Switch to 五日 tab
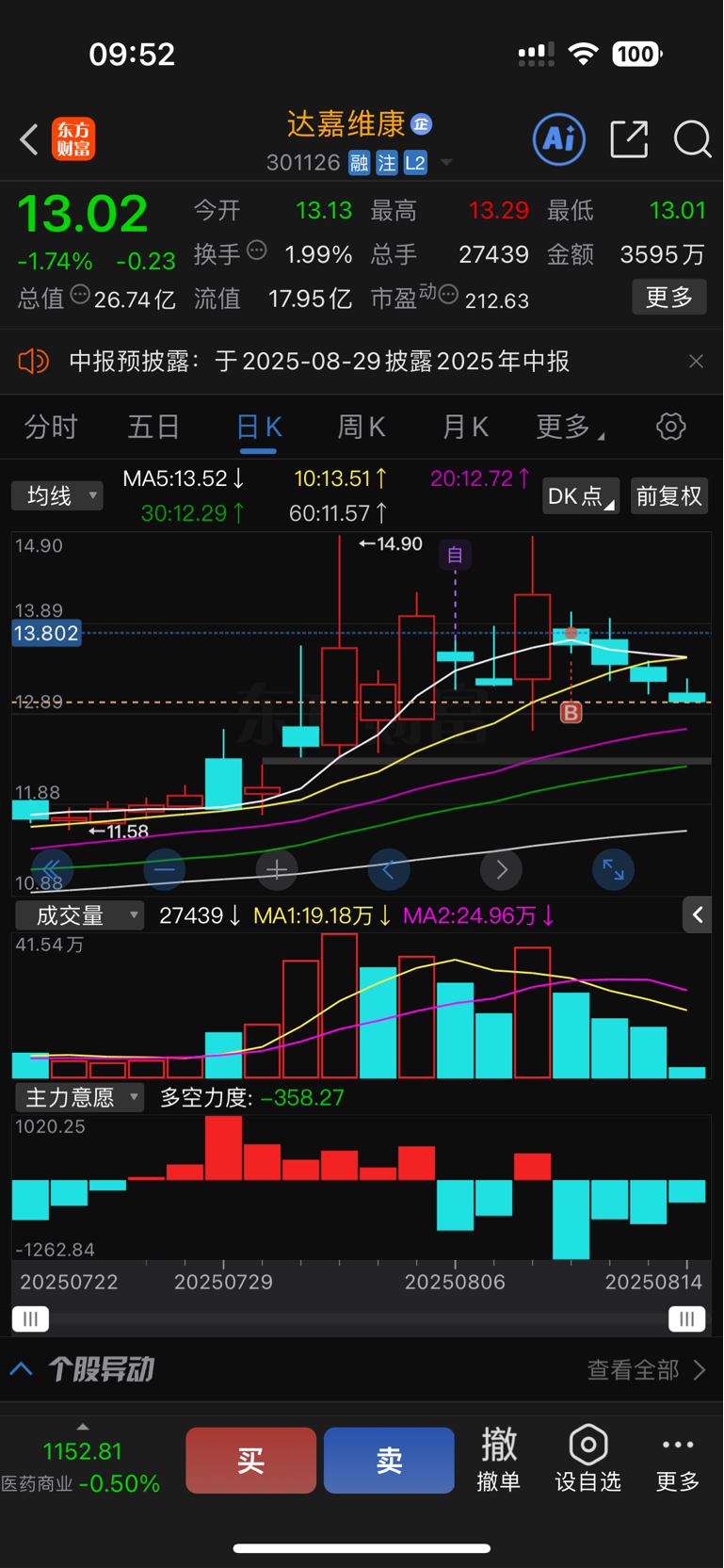724x1568 pixels. (153, 427)
